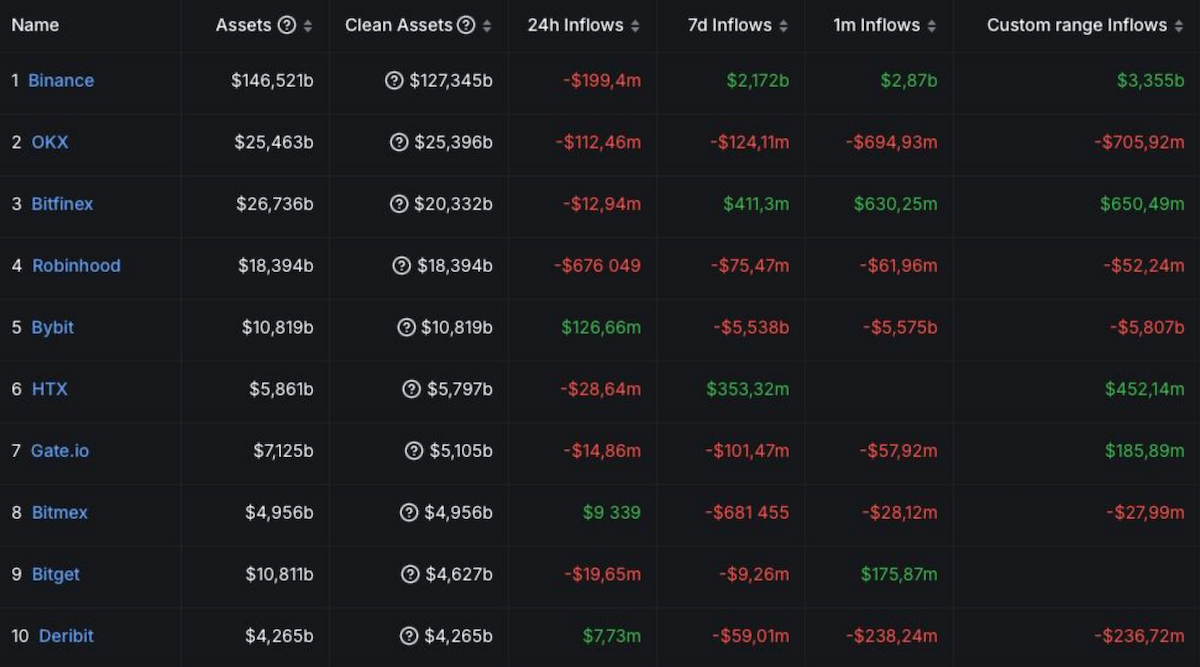This screenshot has width=1200, height=667.
Task: Click OKX's Assets value $25,463b
Action: (x=274, y=142)
